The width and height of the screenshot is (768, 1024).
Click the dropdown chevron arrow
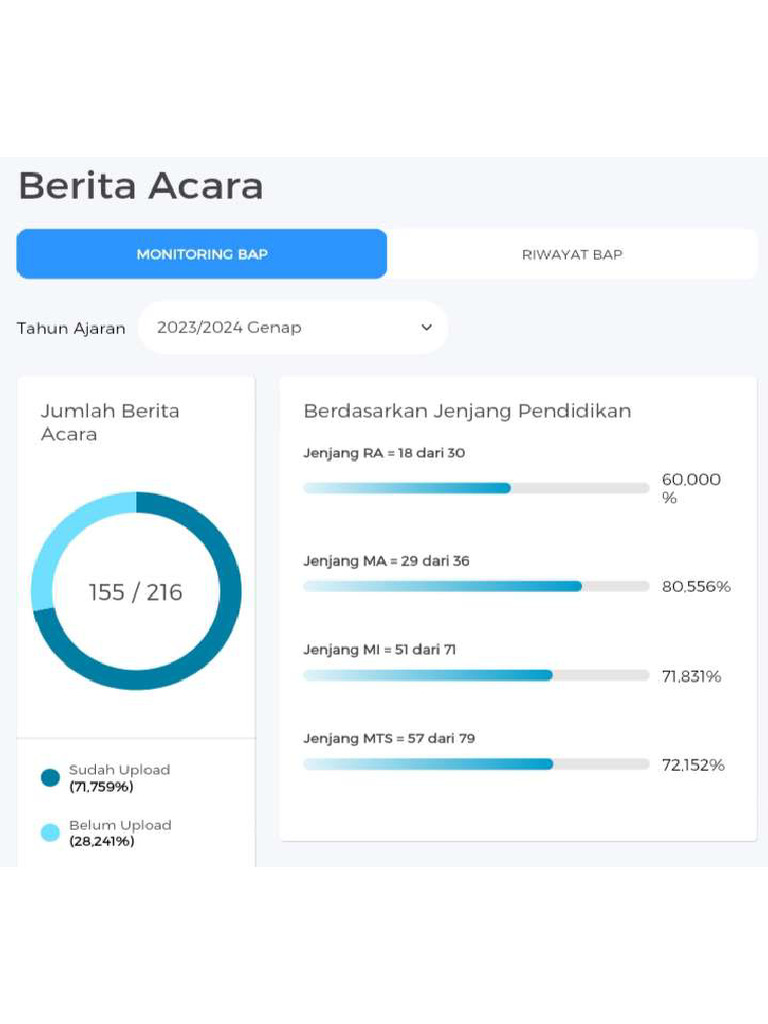coord(427,327)
